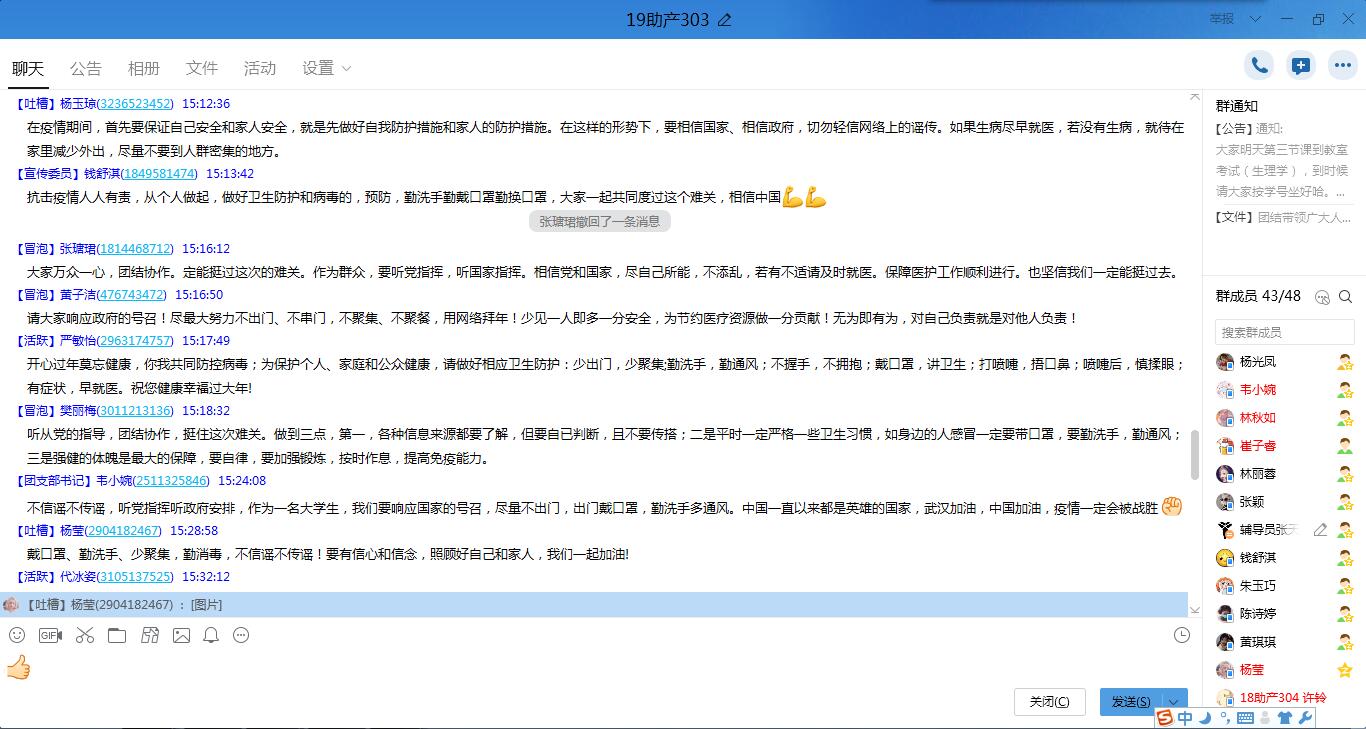Toggle Sogou full/half-width moon icon
This screenshot has width=1366, height=729.
tap(1206, 718)
